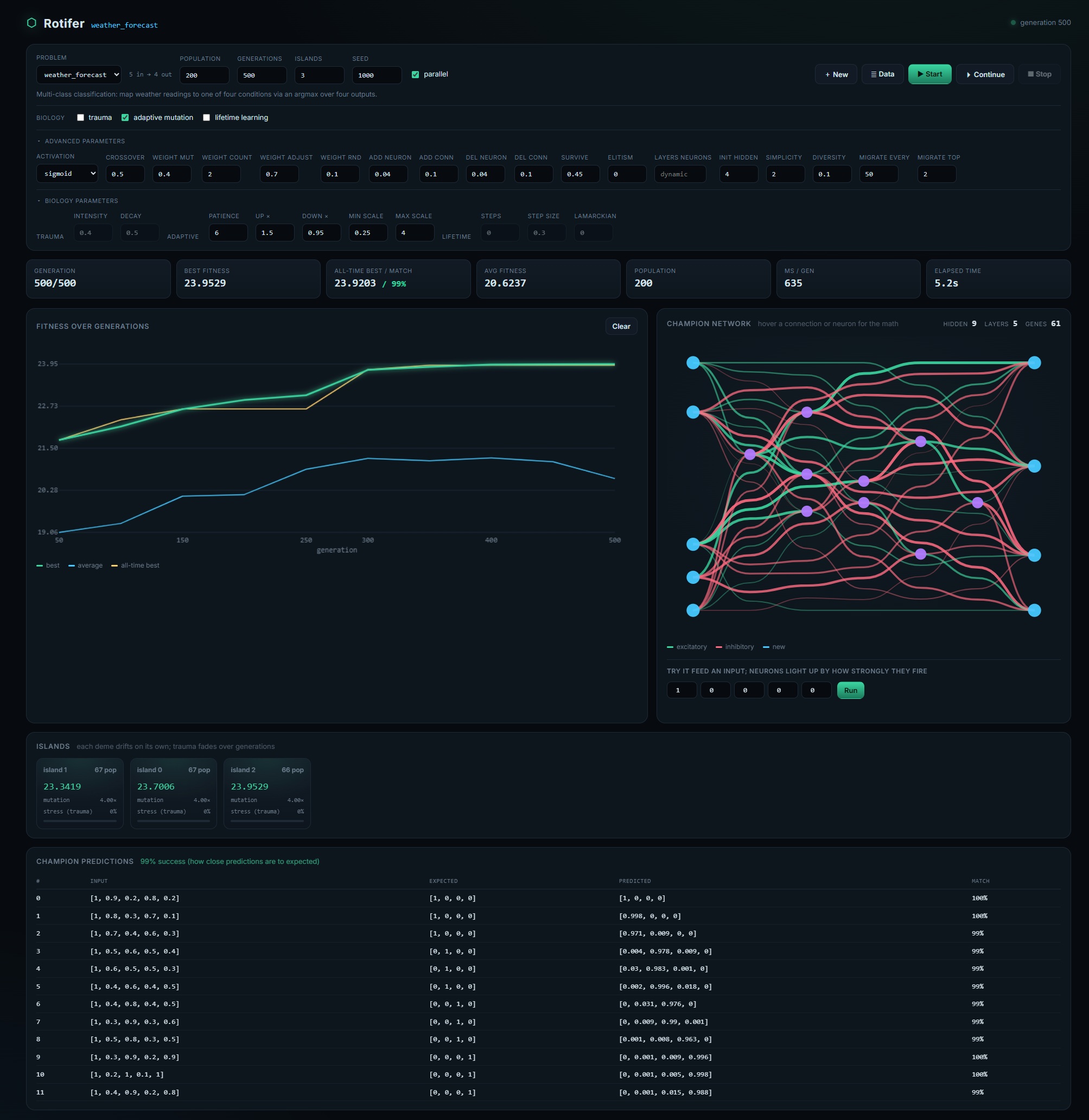Edit the Weight Adjust value field
Screen dimensions: 1089x1120
tap(279, 174)
